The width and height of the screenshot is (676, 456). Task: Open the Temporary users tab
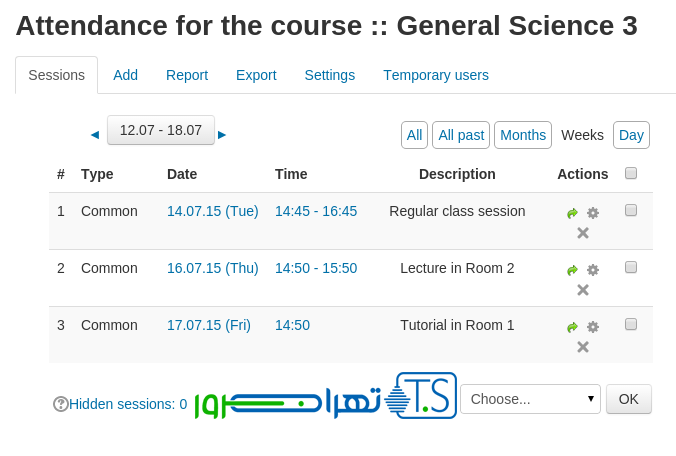(x=436, y=75)
